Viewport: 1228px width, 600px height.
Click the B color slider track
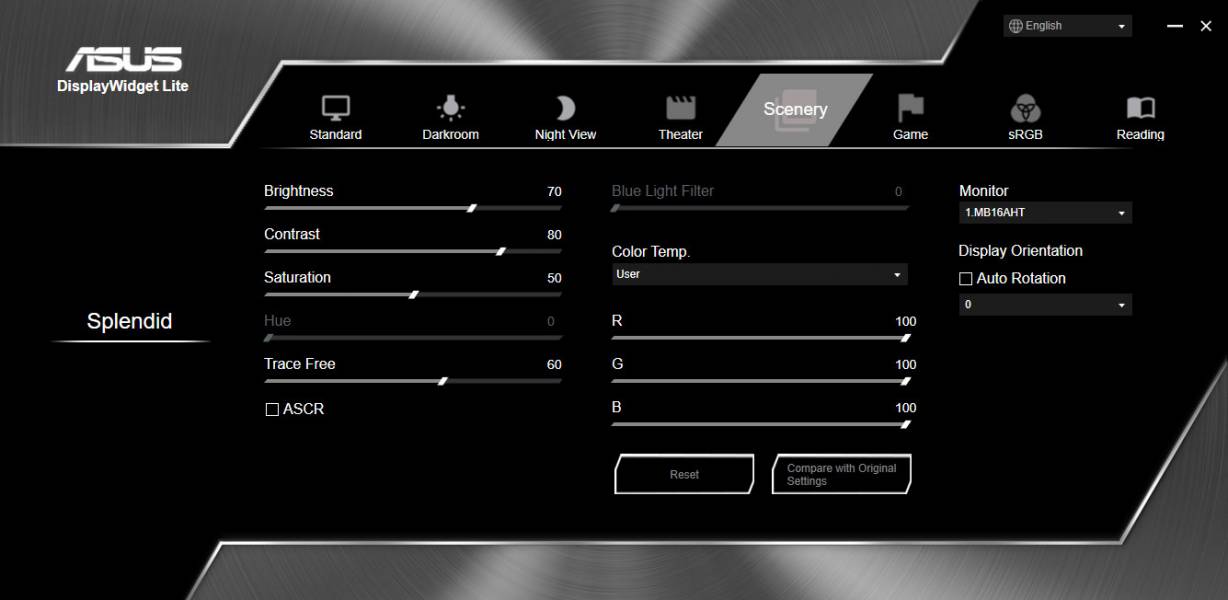tap(761, 424)
